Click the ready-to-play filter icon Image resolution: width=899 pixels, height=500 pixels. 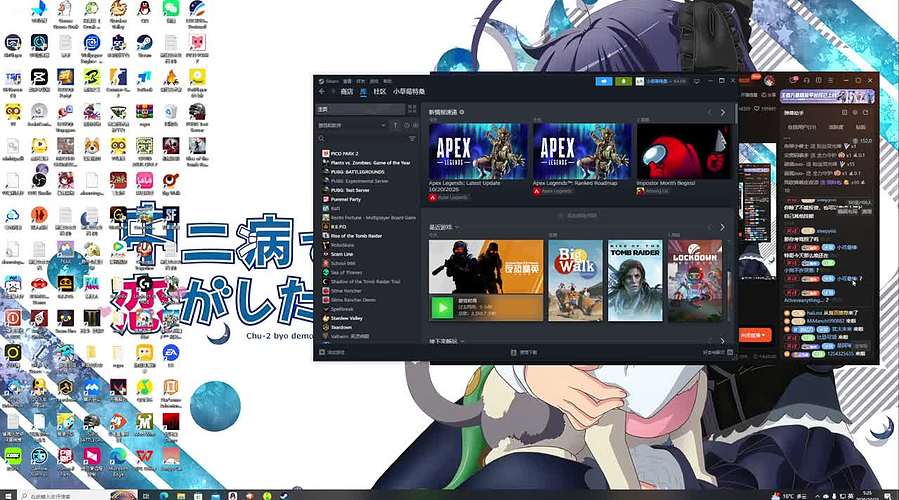pyautogui.click(x=415, y=125)
